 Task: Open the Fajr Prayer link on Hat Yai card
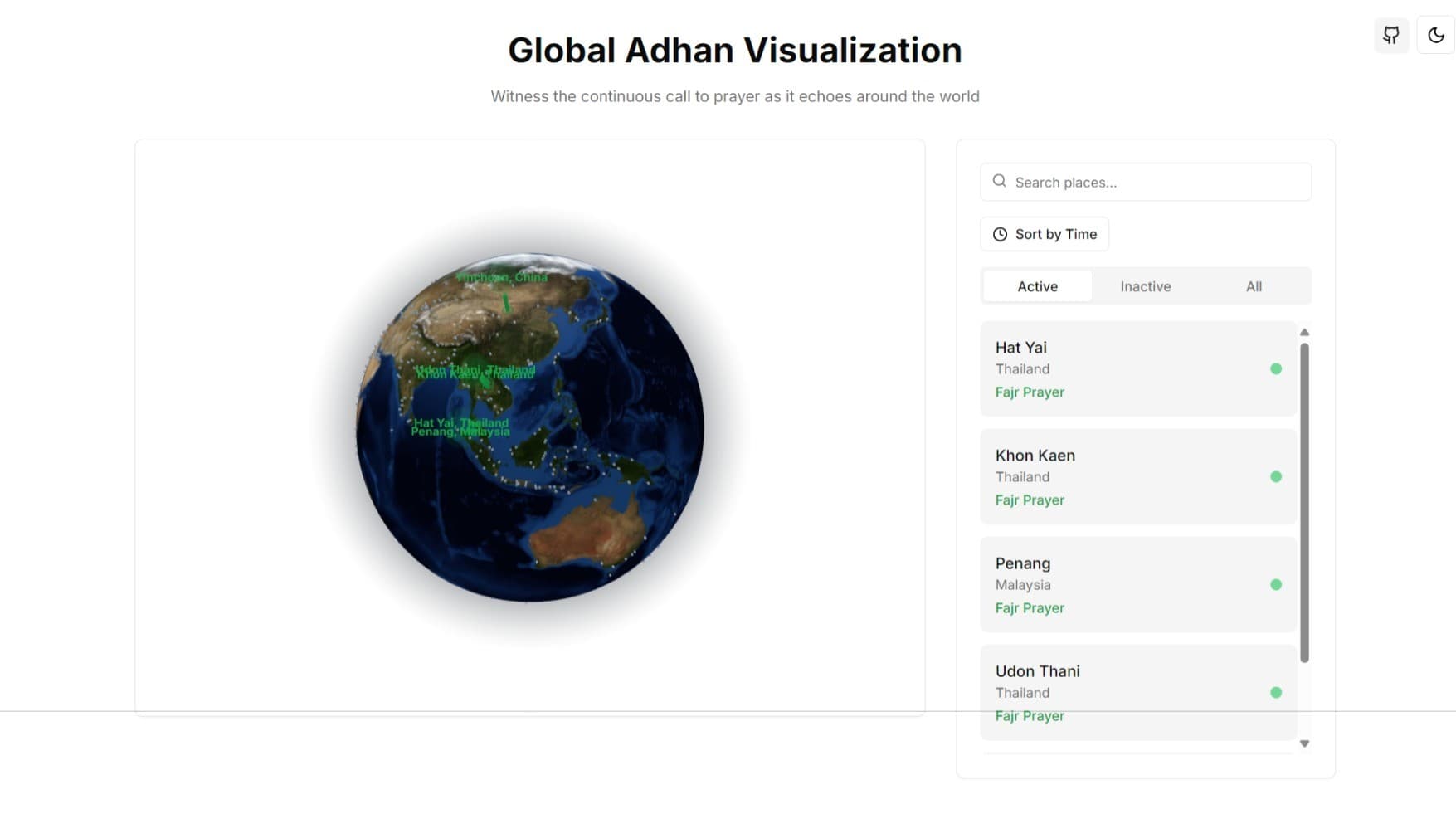click(1029, 392)
